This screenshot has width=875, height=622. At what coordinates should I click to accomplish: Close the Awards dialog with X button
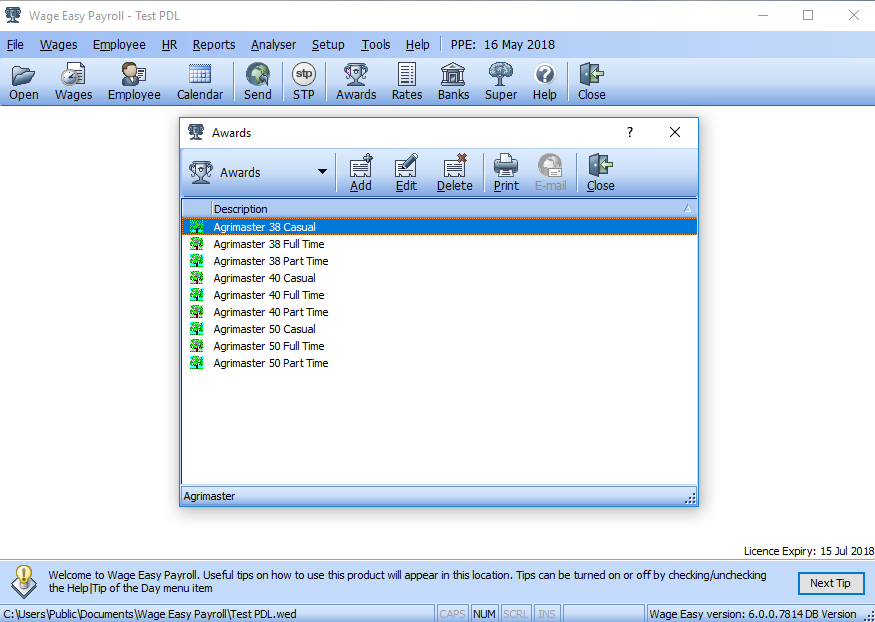click(x=675, y=132)
